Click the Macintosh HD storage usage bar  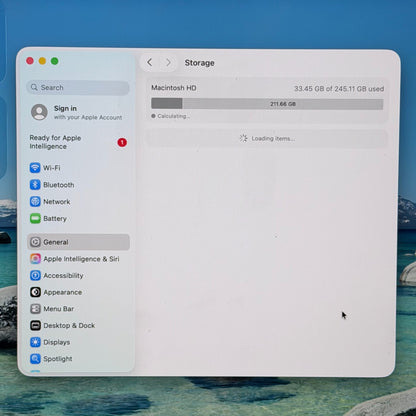point(267,104)
